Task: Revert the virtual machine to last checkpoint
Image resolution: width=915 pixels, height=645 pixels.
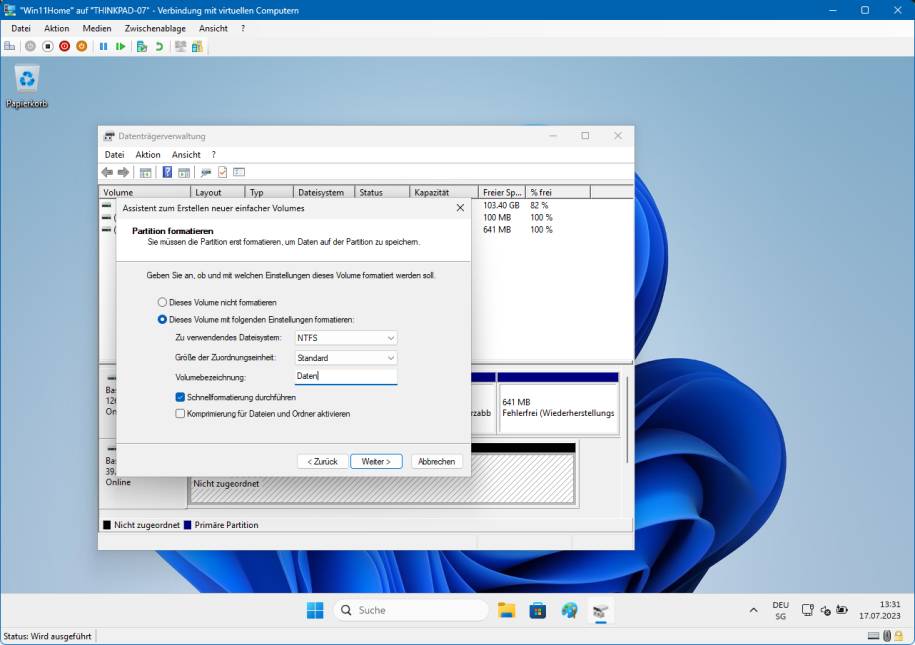Action: click(x=160, y=45)
